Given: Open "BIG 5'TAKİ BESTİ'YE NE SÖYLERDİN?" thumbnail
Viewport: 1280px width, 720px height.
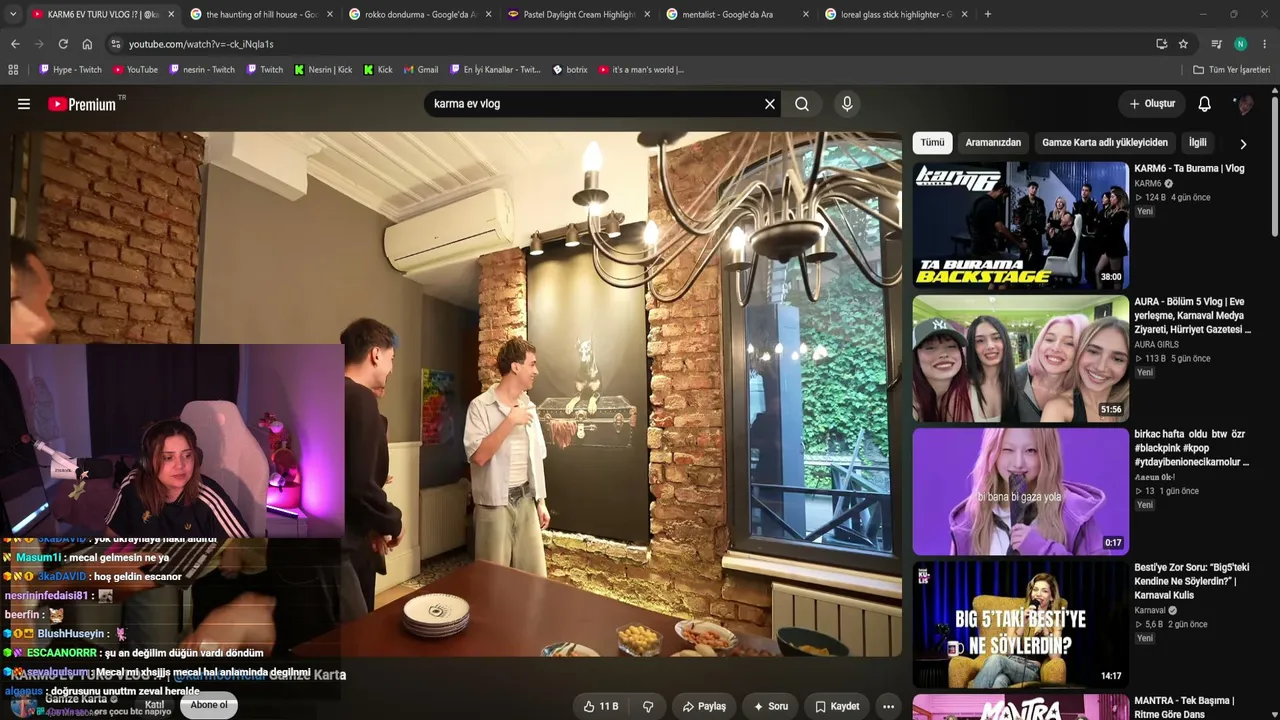Looking at the screenshot, I should coord(1020,624).
